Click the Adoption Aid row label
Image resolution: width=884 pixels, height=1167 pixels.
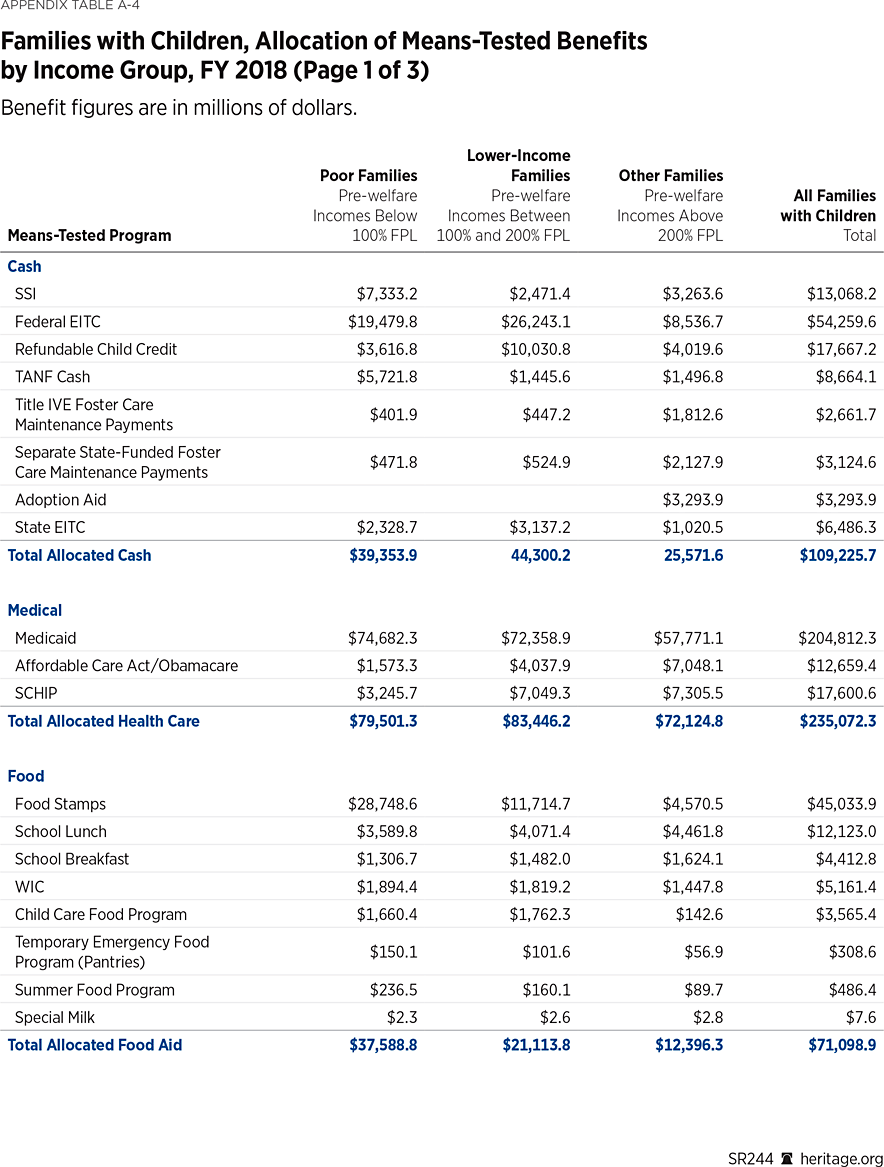[x=61, y=500]
